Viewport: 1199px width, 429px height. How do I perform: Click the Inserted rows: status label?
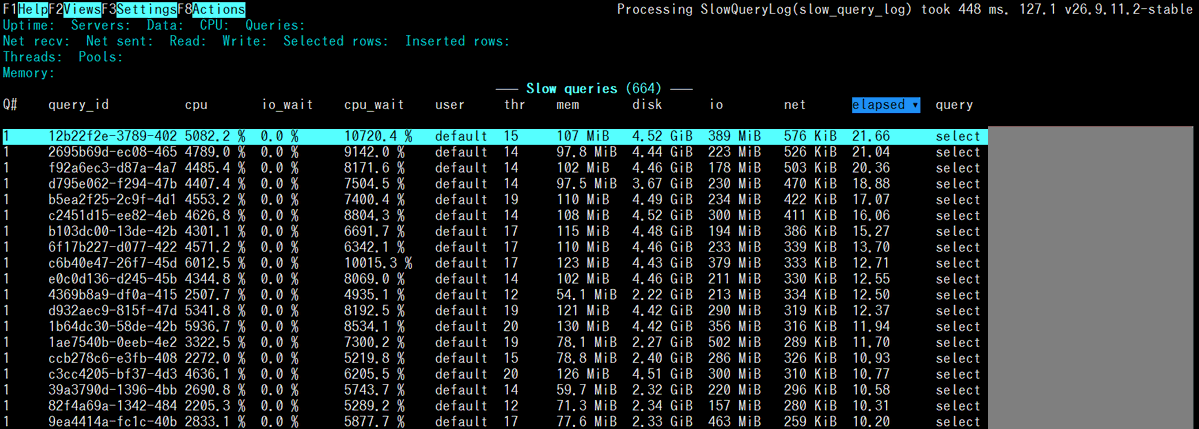(457, 41)
